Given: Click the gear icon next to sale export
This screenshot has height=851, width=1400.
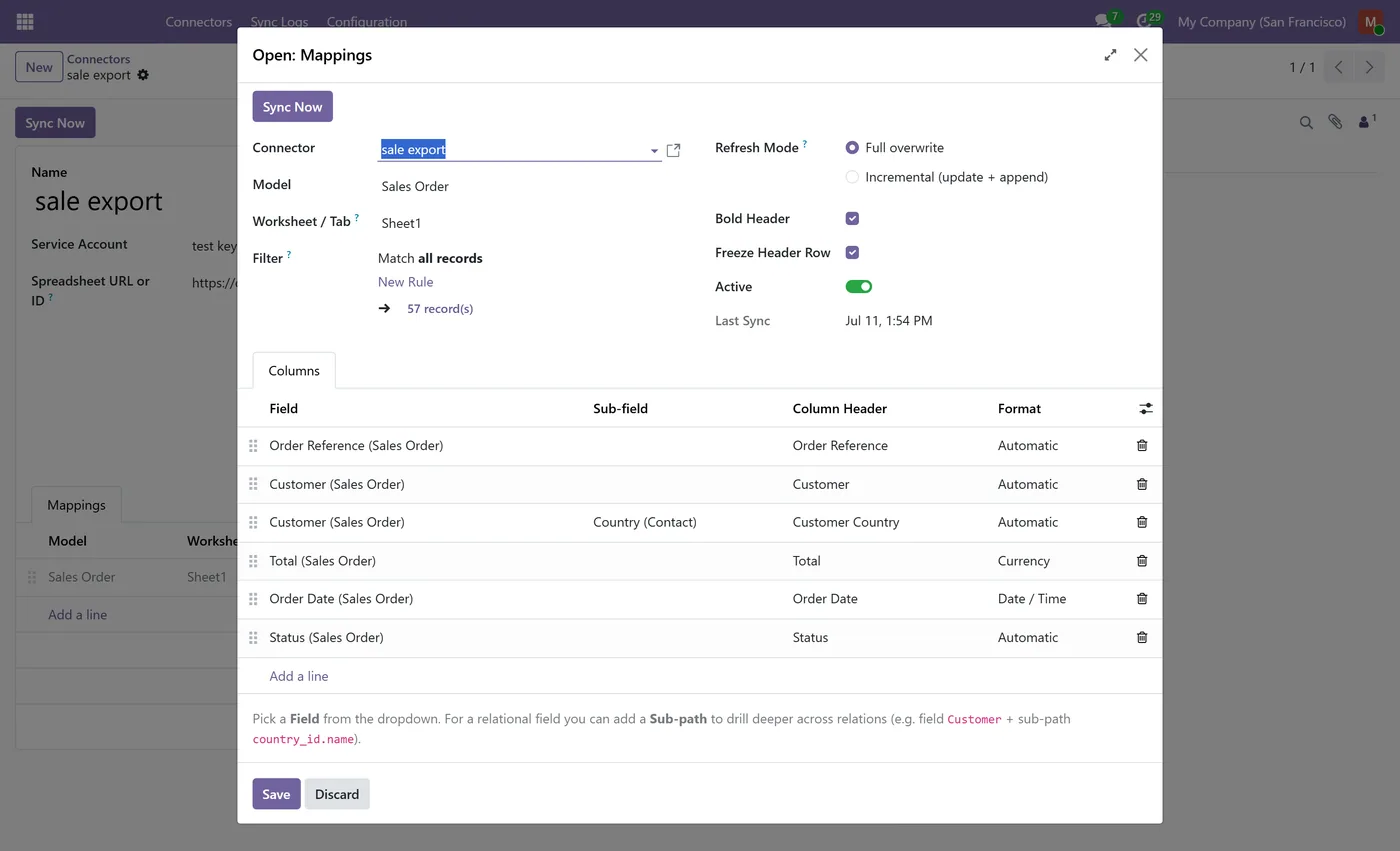Looking at the screenshot, I should coord(143,75).
